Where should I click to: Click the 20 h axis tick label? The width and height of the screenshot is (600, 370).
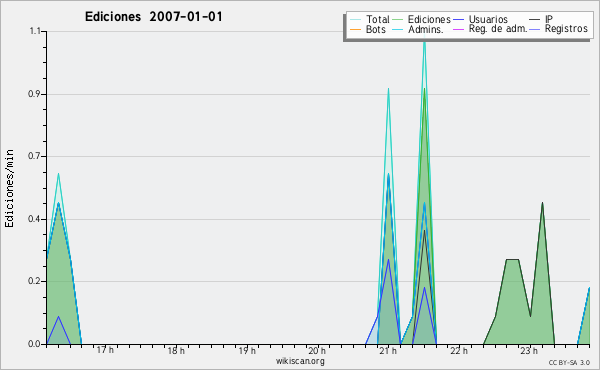coord(317,350)
